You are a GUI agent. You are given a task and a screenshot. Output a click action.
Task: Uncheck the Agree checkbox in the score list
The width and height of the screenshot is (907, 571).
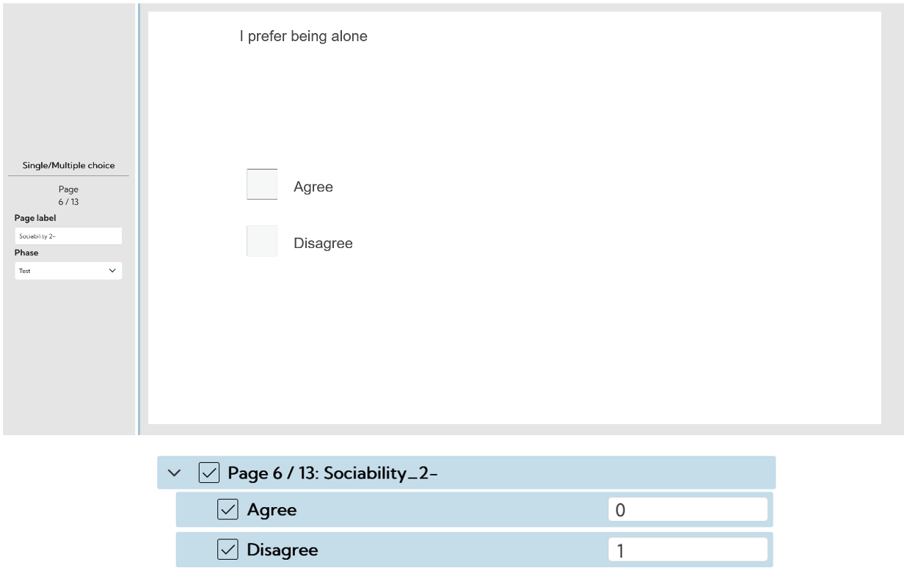tap(228, 510)
